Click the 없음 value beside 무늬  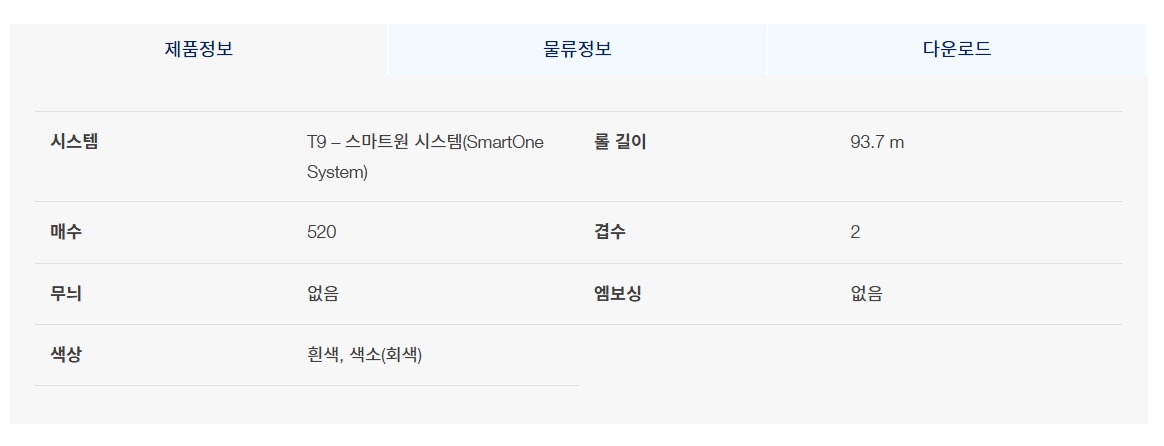pos(323,294)
